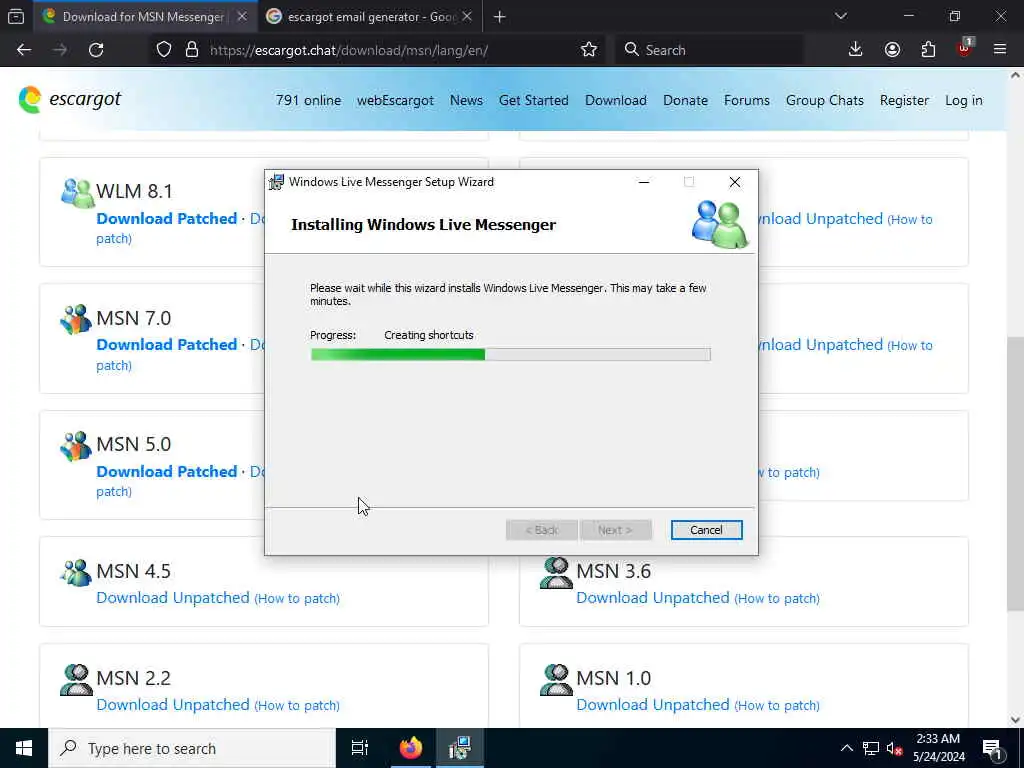Download Patched WLM 8.1
1024x768 pixels.
click(167, 219)
